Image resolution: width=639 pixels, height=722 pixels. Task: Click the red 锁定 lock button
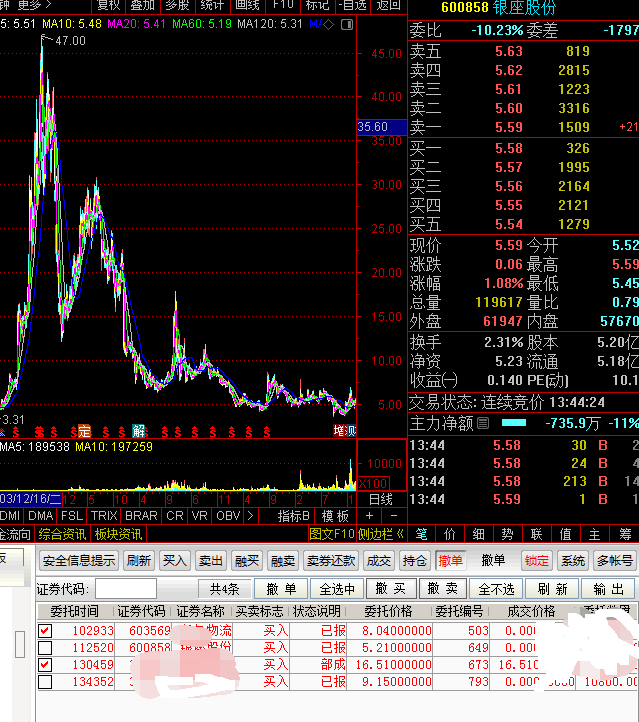coord(537,560)
